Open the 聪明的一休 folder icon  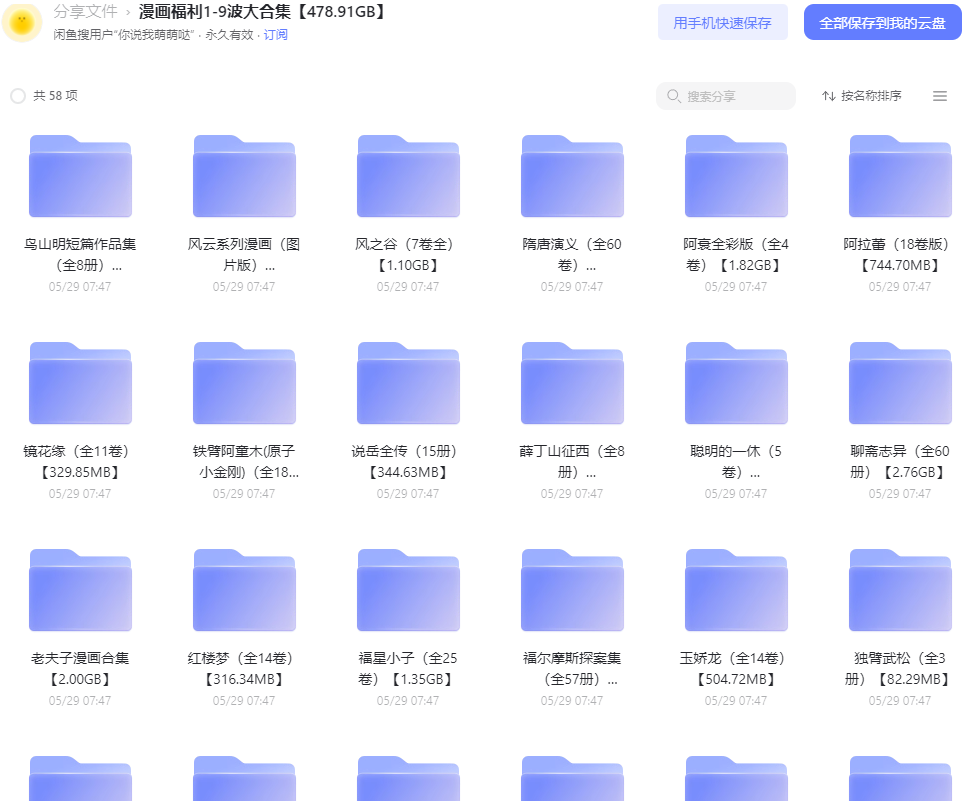tap(736, 383)
